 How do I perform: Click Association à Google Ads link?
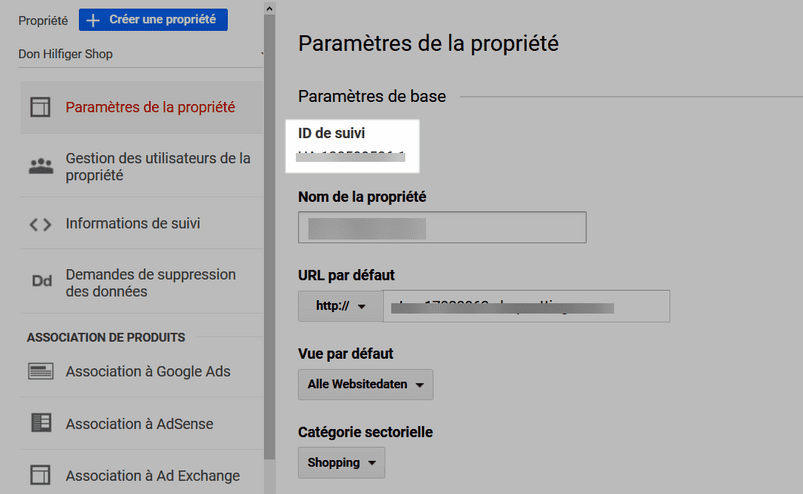tap(148, 372)
